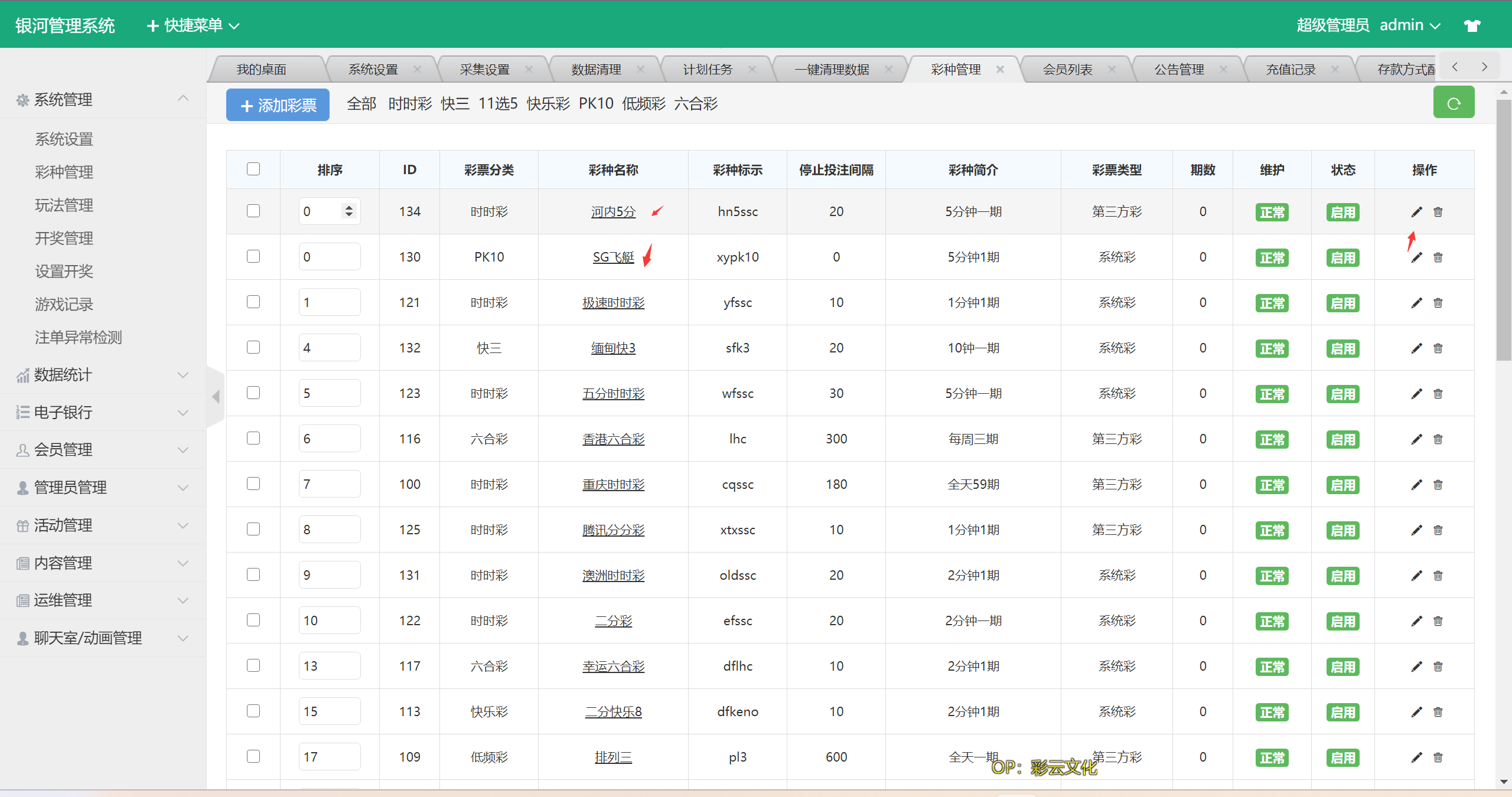The image size is (1512, 797).
Task: Filter lotteries by PK10 category
Action: pyautogui.click(x=595, y=104)
